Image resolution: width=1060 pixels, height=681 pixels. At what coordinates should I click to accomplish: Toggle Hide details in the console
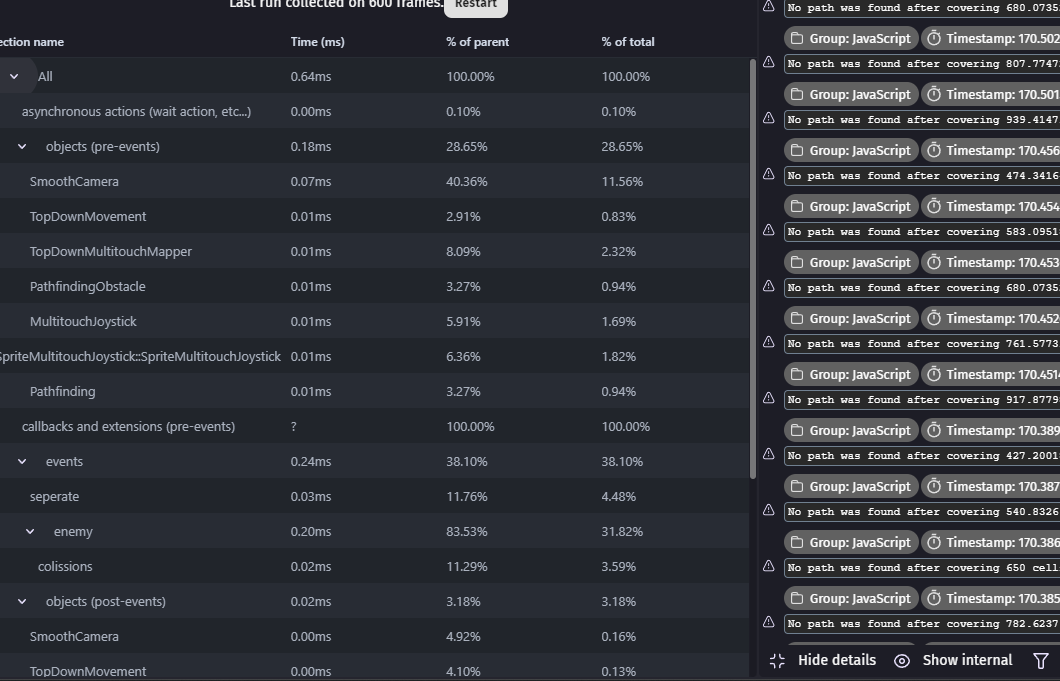click(823, 660)
